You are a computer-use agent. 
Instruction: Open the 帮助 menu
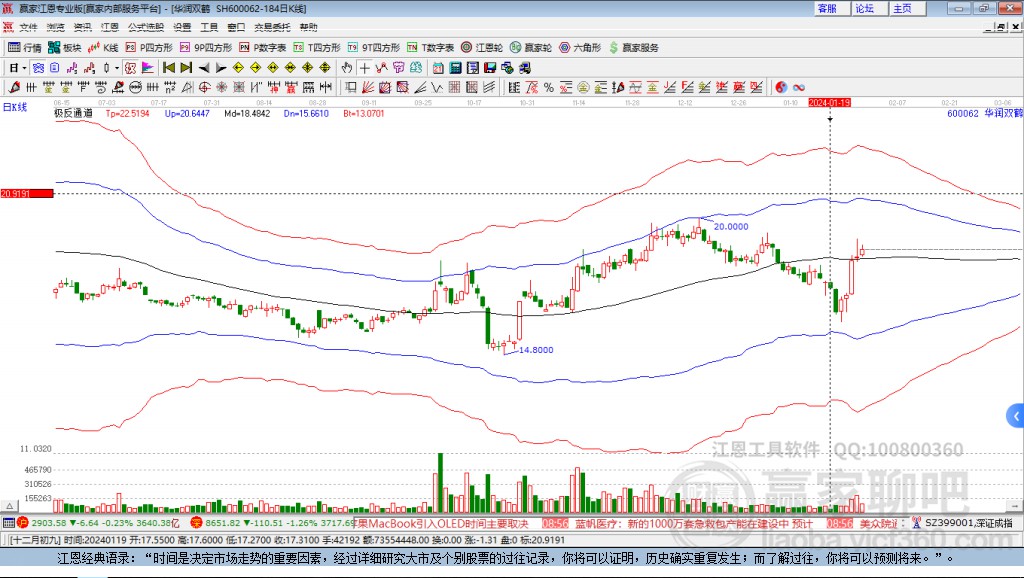pos(308,27)
